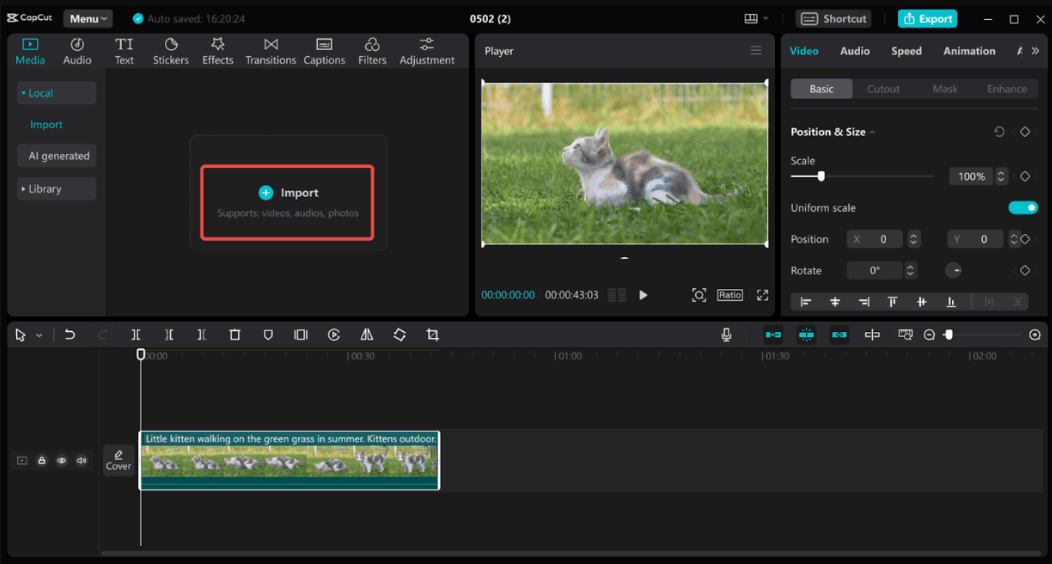Screen dimensions: 1052x564
Task: Add a marker to timeline
Action: 268,335
